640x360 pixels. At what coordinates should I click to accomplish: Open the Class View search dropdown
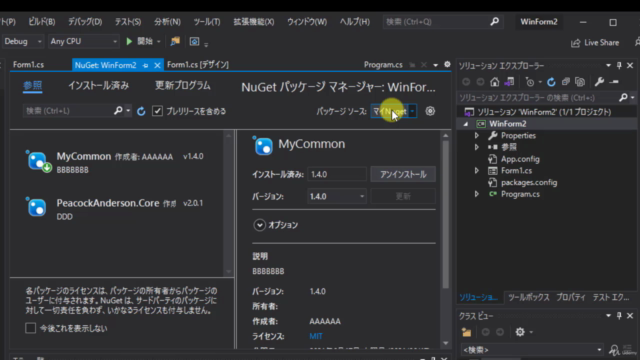599,350
